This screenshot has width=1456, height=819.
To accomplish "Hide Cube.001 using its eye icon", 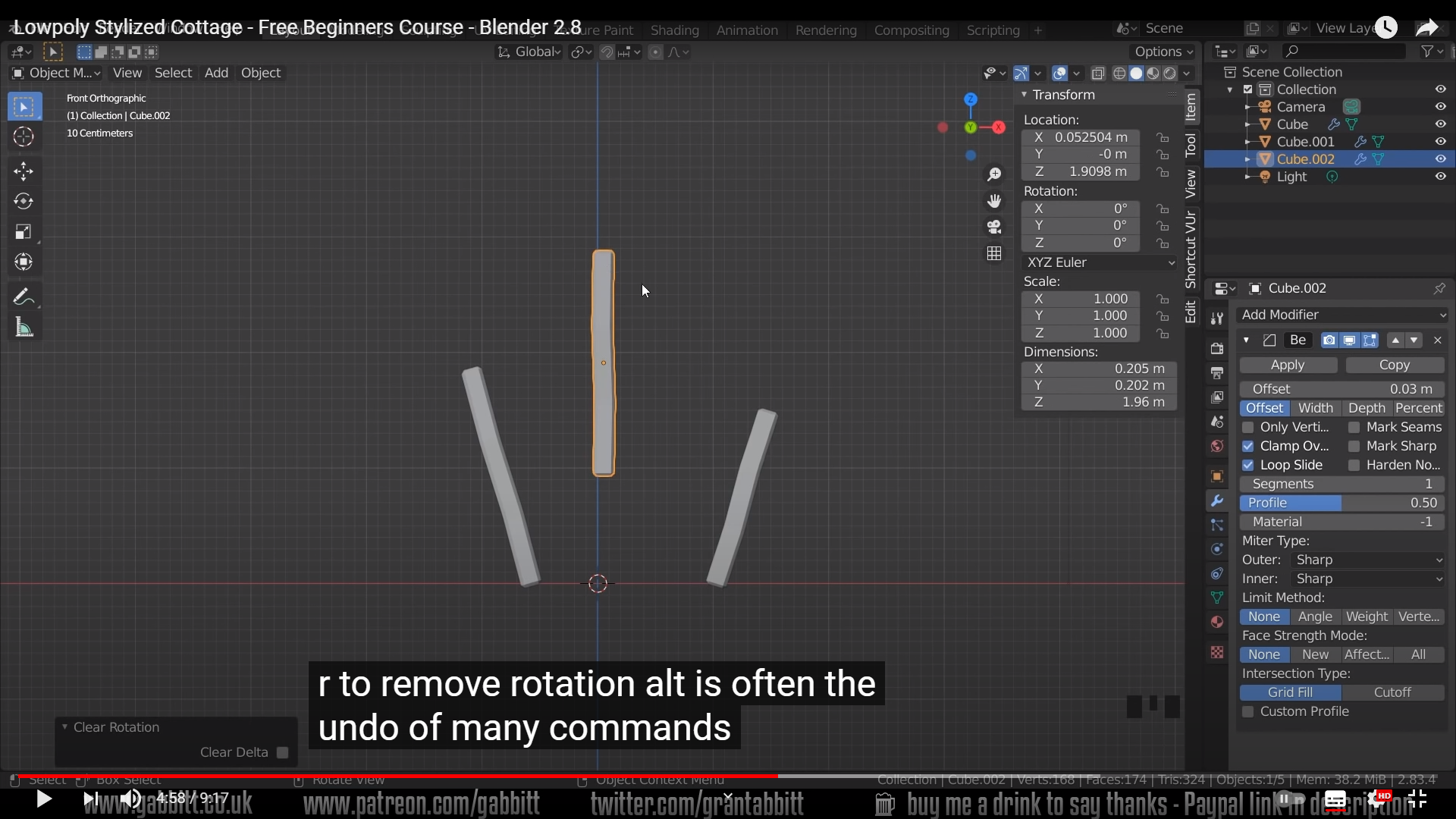I will pyautogui.click(x=1440, y=142).
